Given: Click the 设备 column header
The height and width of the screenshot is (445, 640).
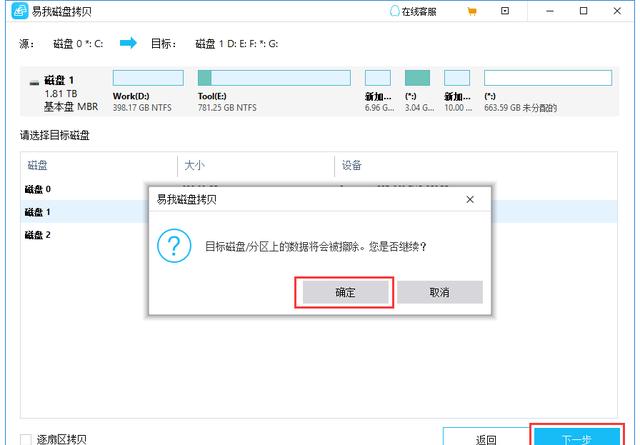Looking at the screenshot, I should [x=351, y=165].
